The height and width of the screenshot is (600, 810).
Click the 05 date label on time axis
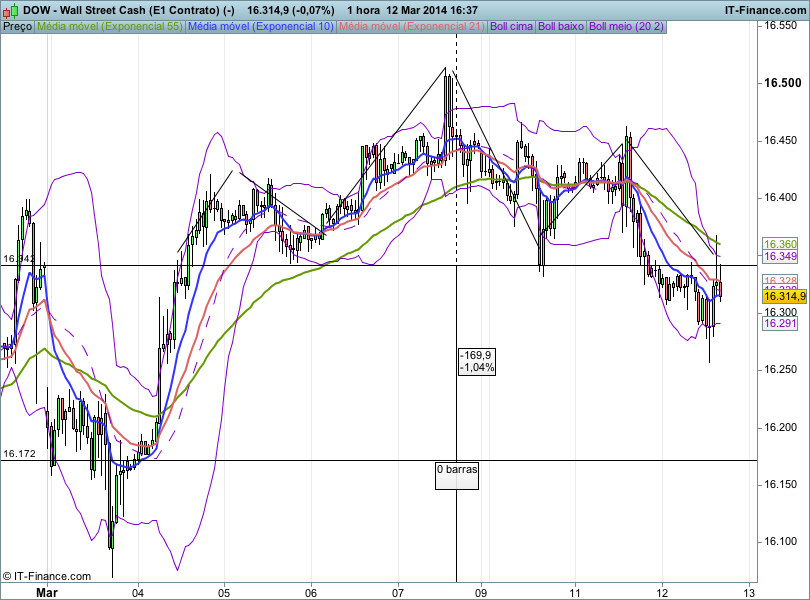(x=224, y=592)
